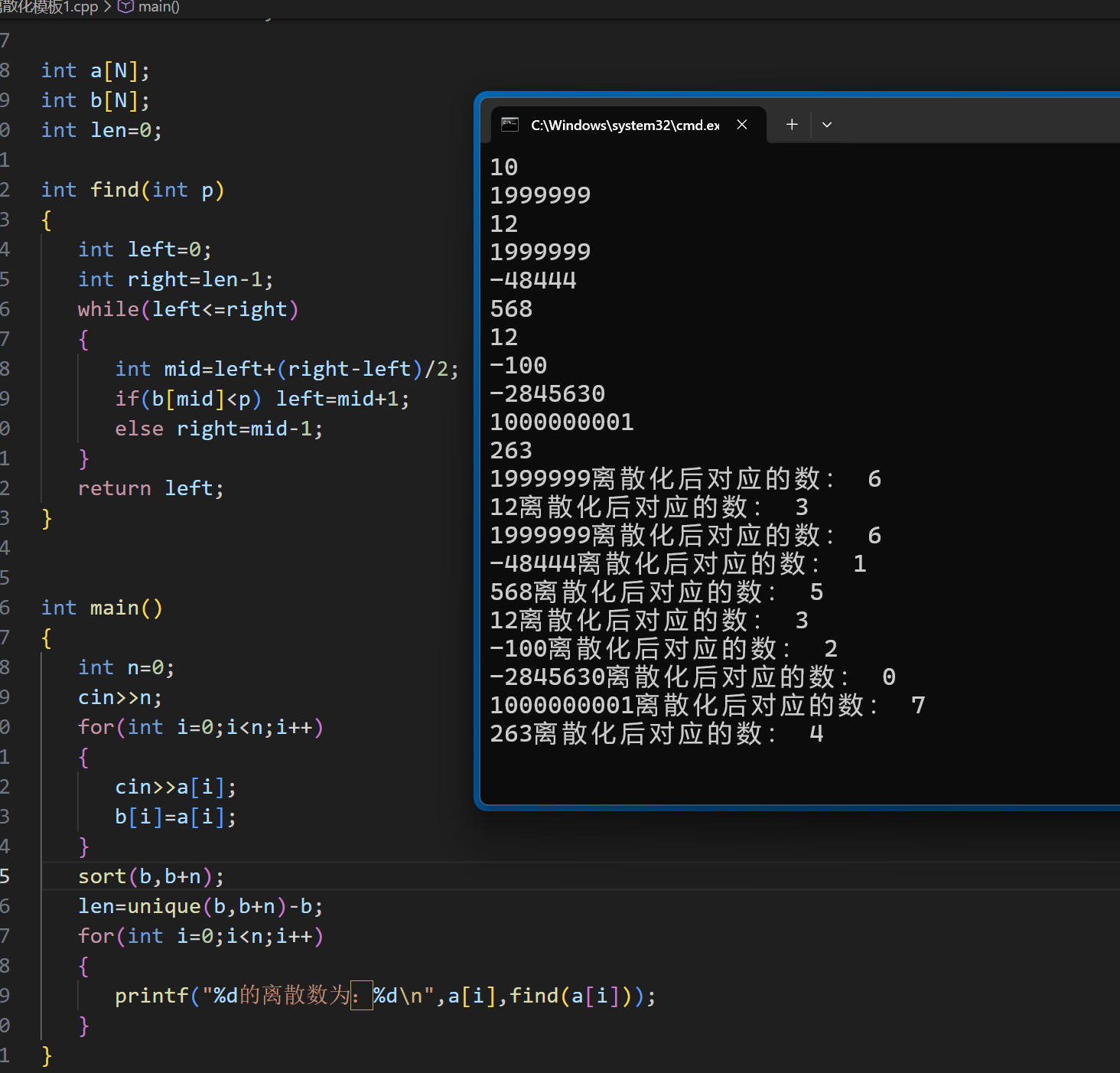Click the 'int mid=left+(right-left)/2;' line
This screenshot has height=1073, width=1120.
tap(287, 369)
